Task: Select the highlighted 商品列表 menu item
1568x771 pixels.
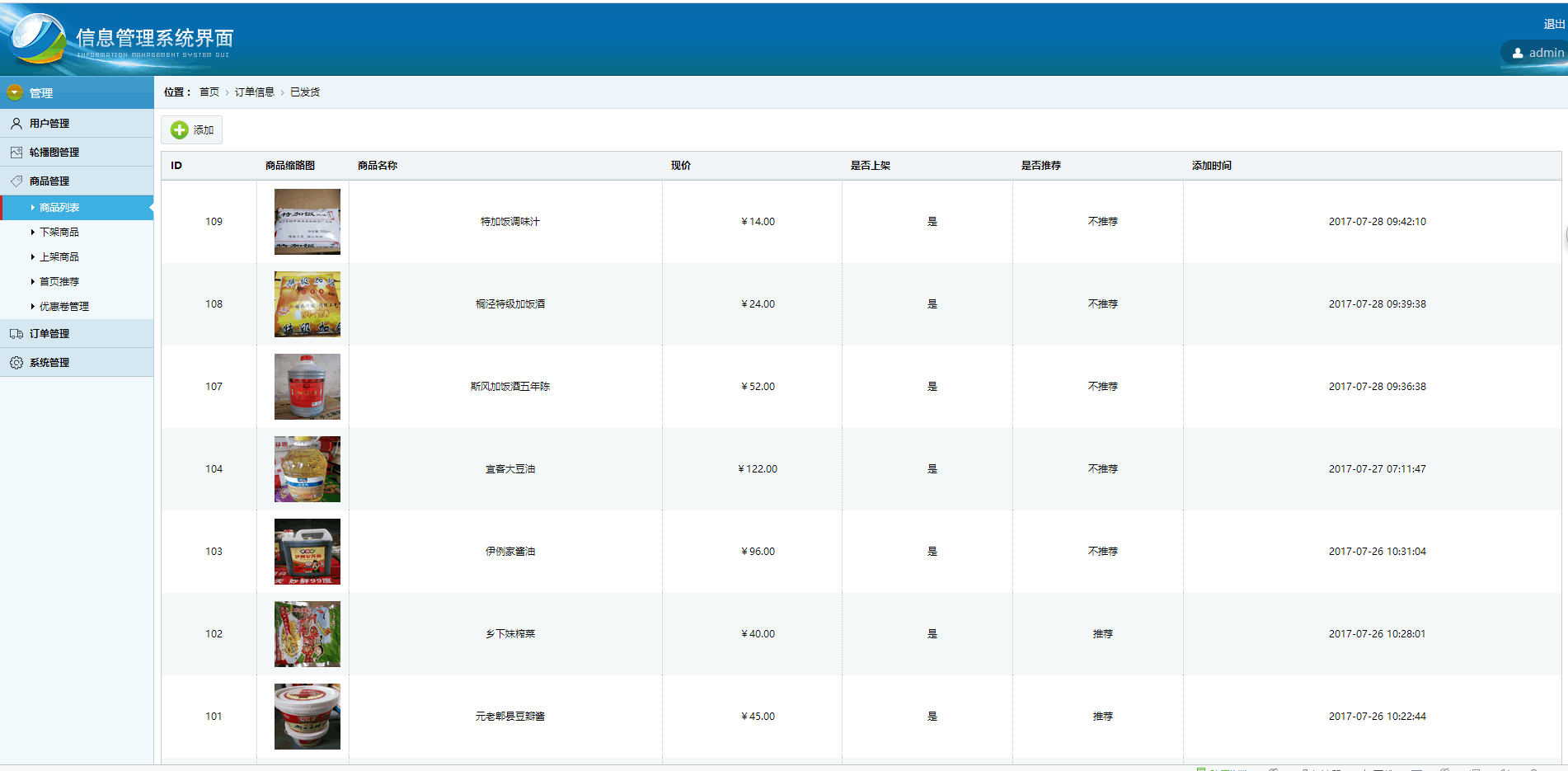Action: point(59,208)
